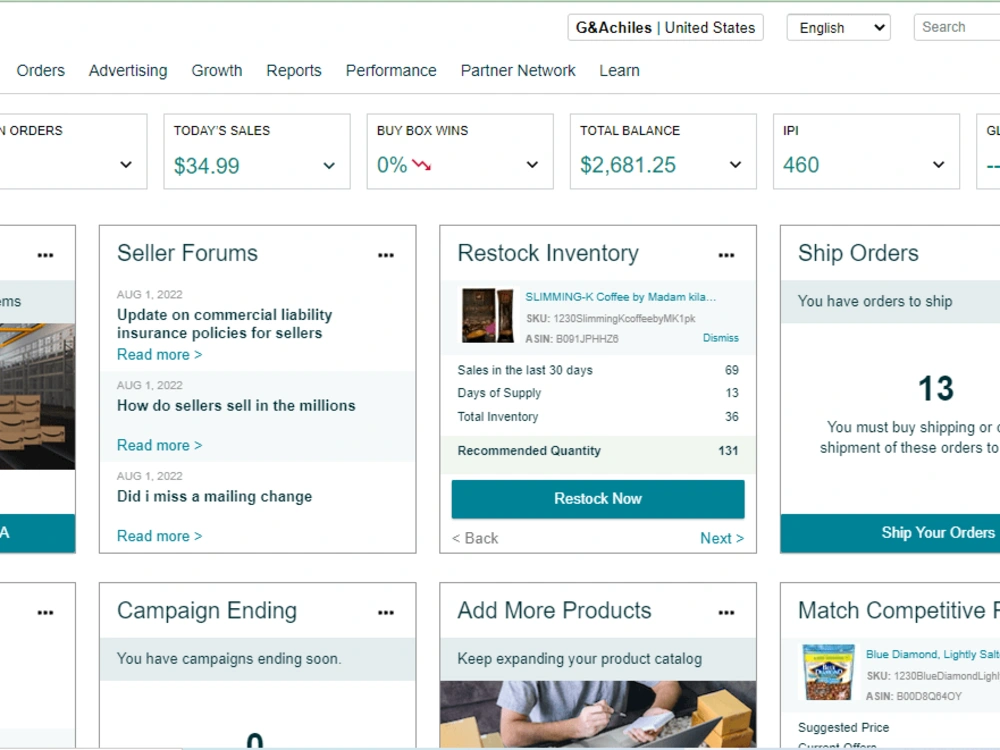Open the Growth menu

[217, 70]
